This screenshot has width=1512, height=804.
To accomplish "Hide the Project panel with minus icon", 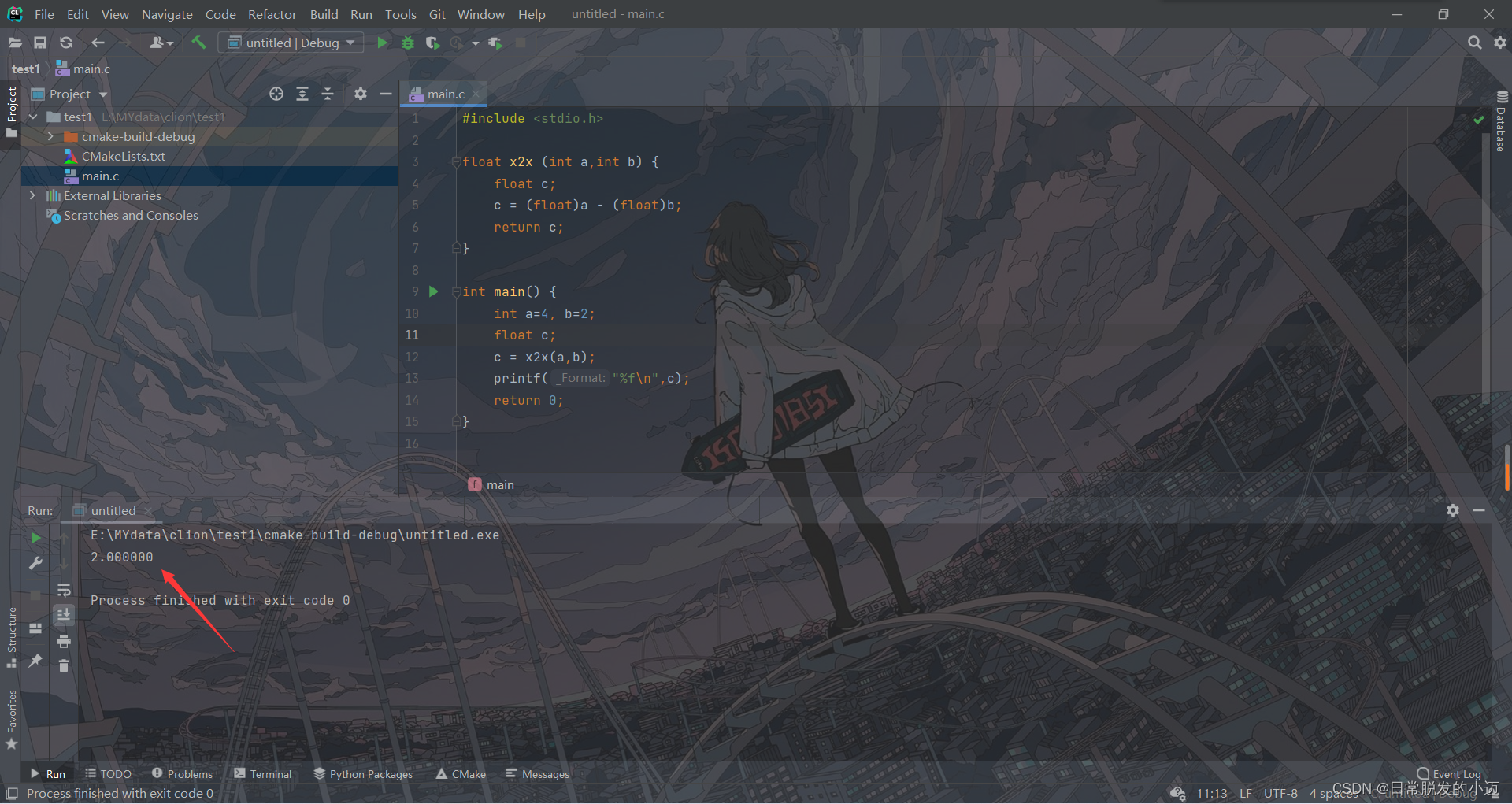I will [385, 94].
